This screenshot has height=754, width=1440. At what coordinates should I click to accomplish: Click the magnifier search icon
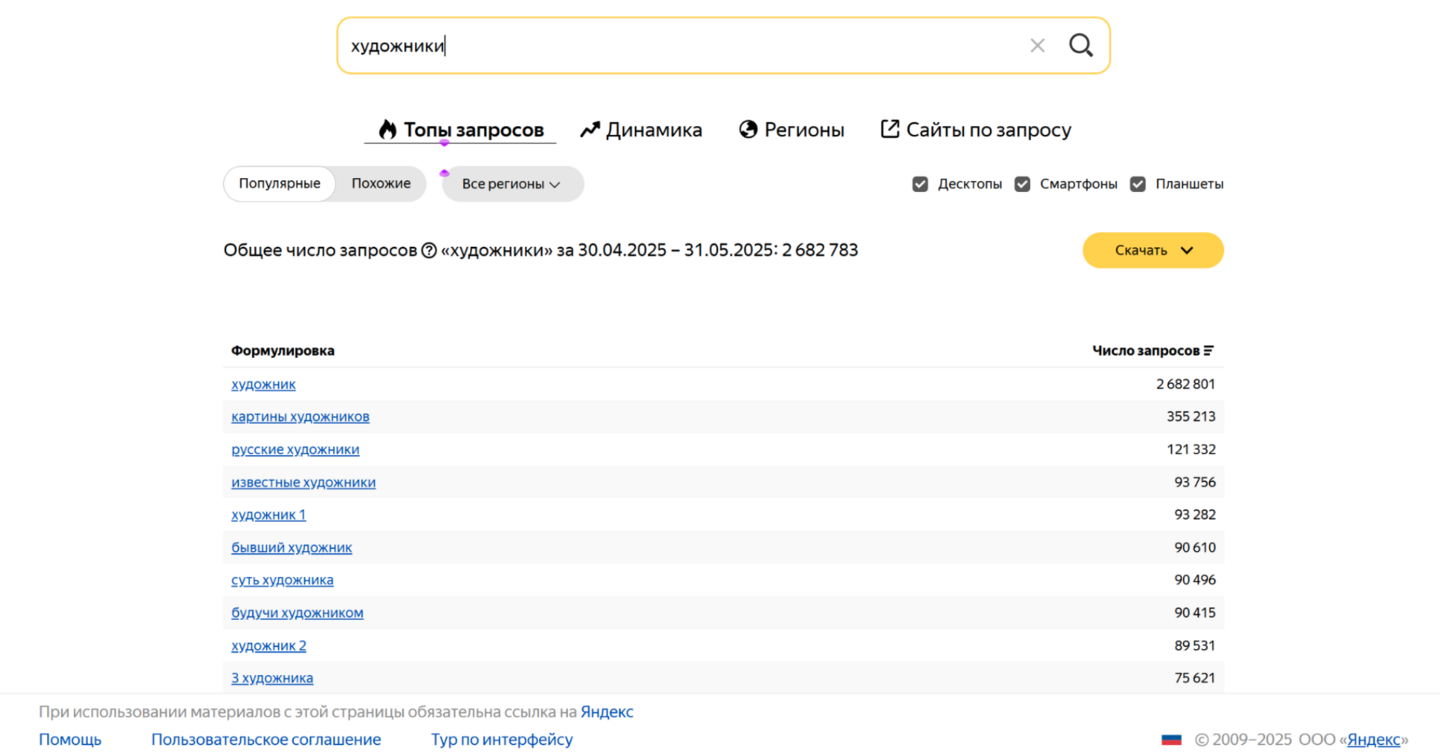tap(1081, 45)
